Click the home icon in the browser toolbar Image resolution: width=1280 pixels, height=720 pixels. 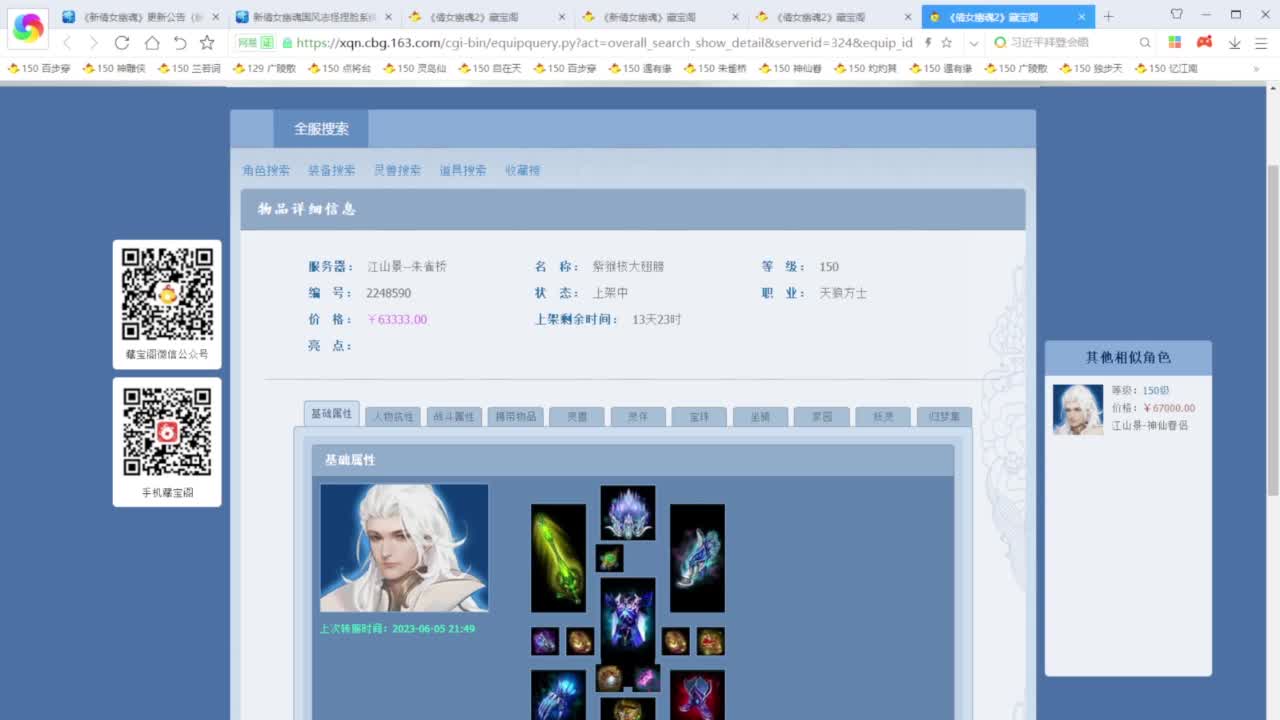(x=152, y=42)
